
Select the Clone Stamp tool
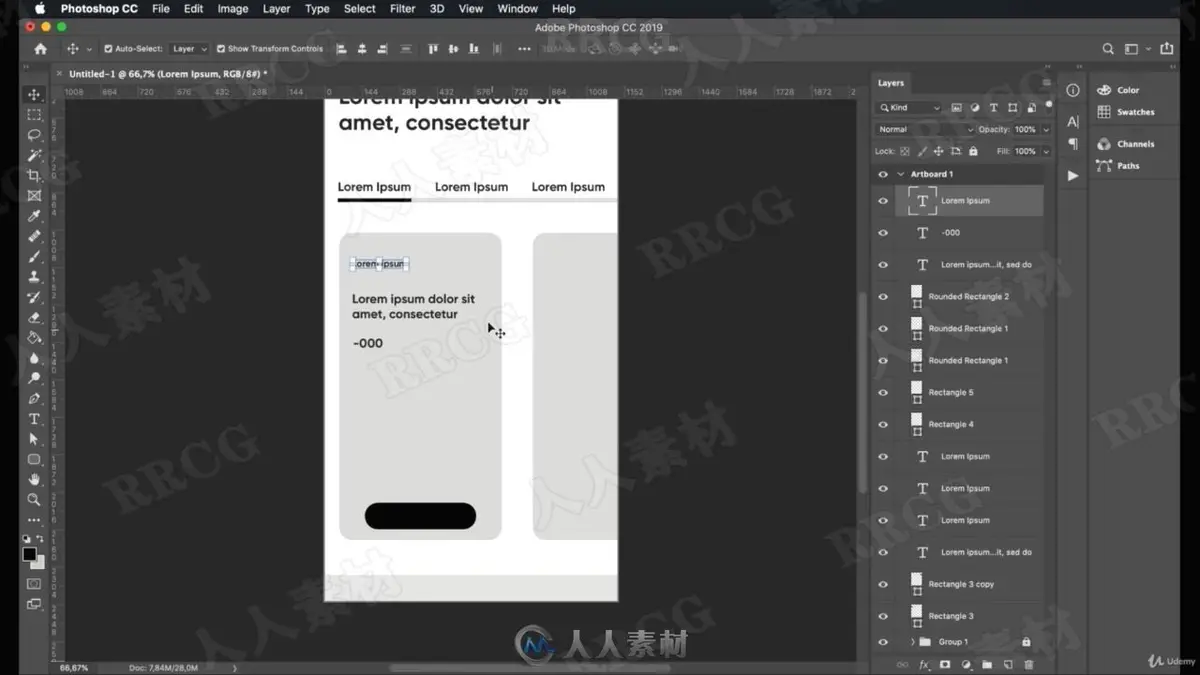(34, 277)
